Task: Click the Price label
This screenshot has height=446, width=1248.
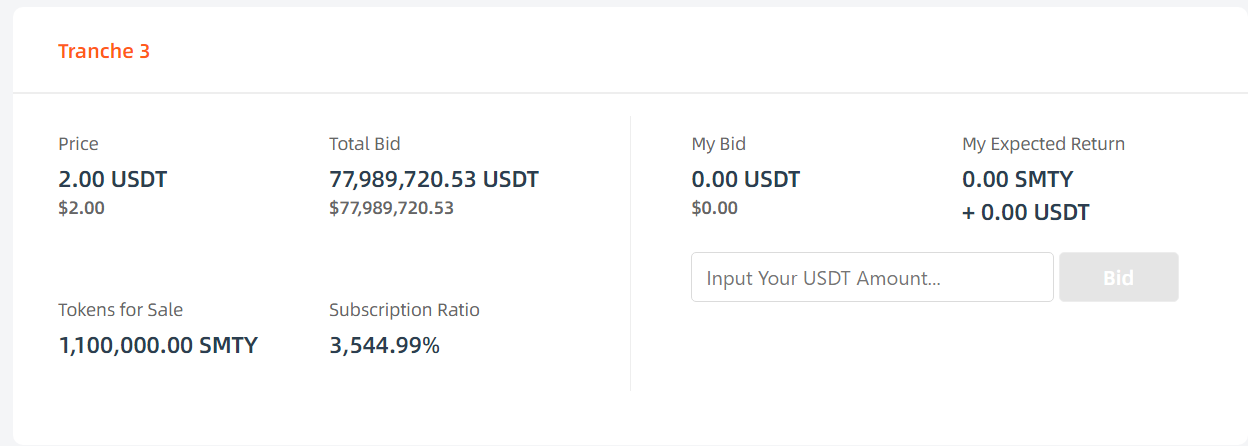Action: (78, 144)
